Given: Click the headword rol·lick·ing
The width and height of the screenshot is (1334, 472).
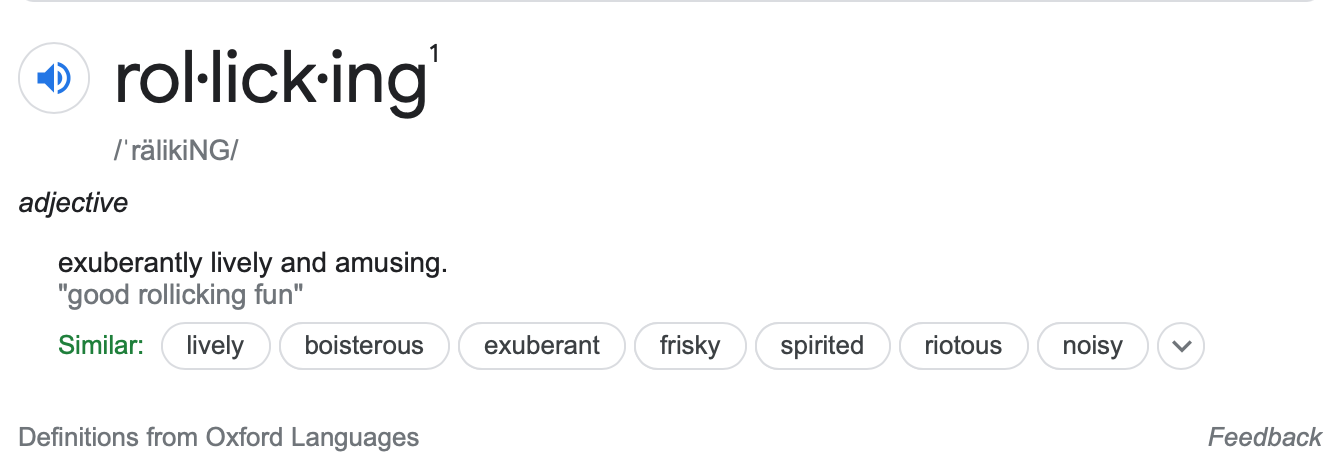Looking at the screenshot, I should point(270,79).
